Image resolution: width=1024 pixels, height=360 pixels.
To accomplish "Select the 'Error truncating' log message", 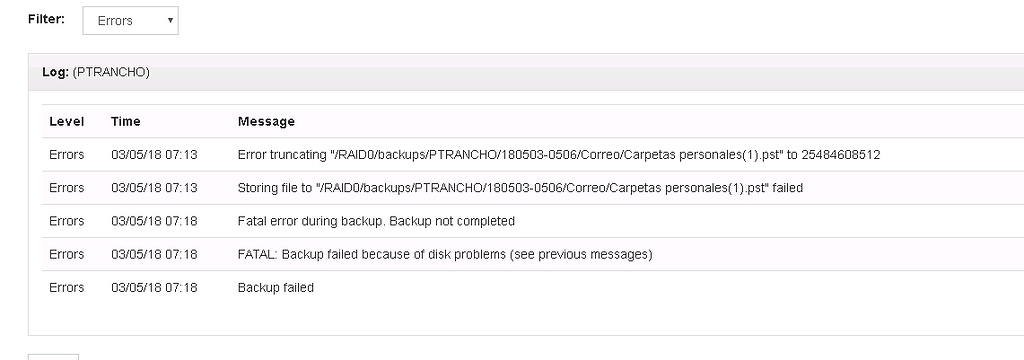I will 558,155.
